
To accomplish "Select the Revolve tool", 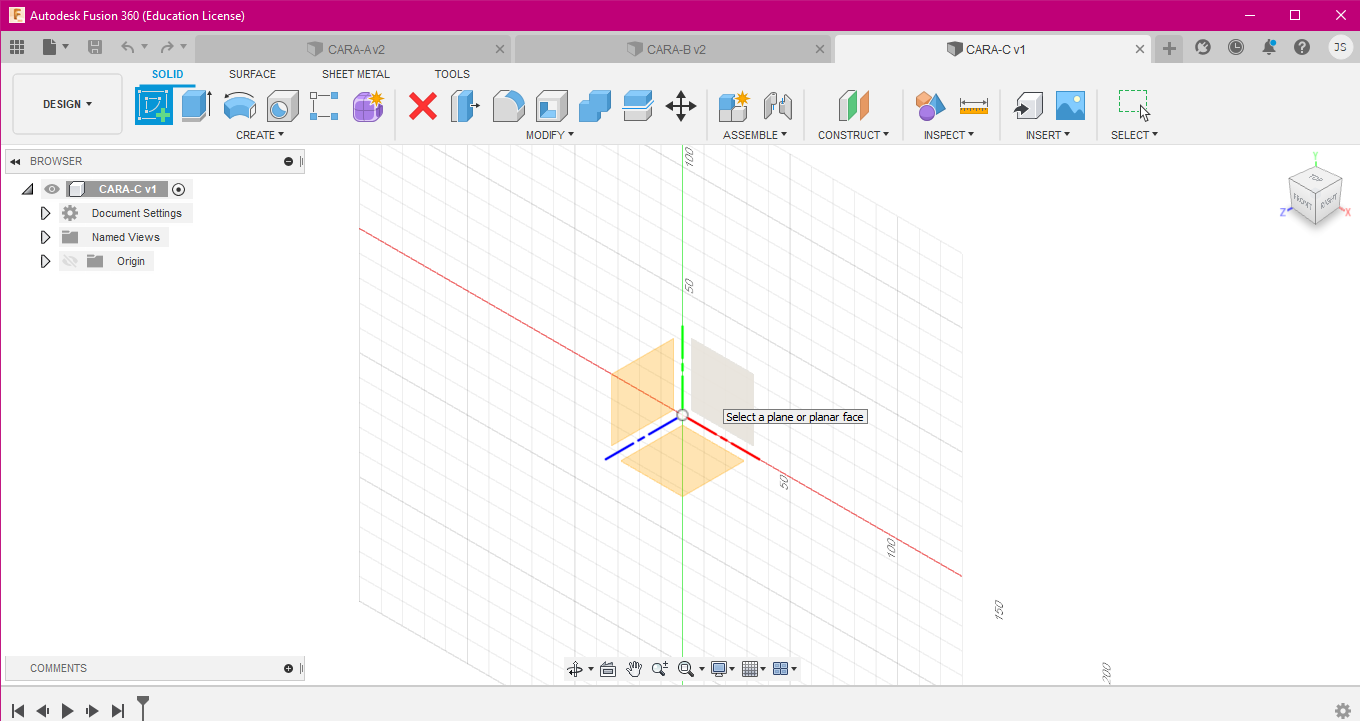I will (x=239, y=105).
